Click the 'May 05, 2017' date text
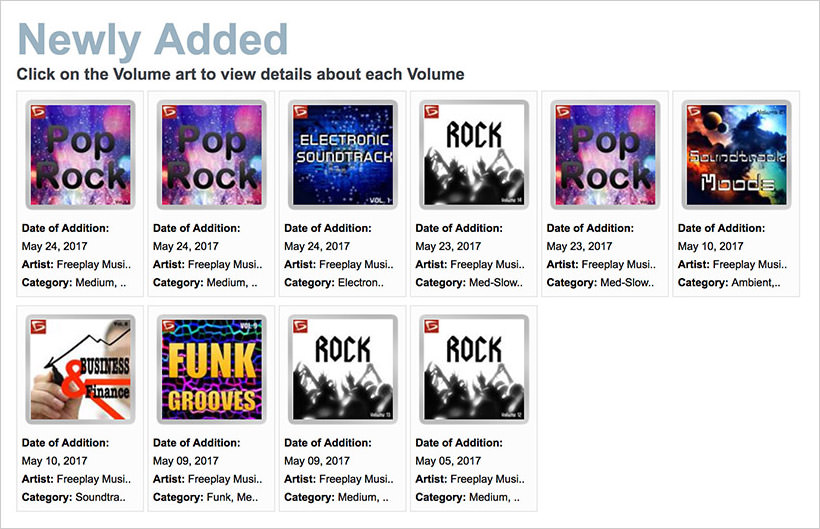 pyautogui.click(x=448, y=461)
